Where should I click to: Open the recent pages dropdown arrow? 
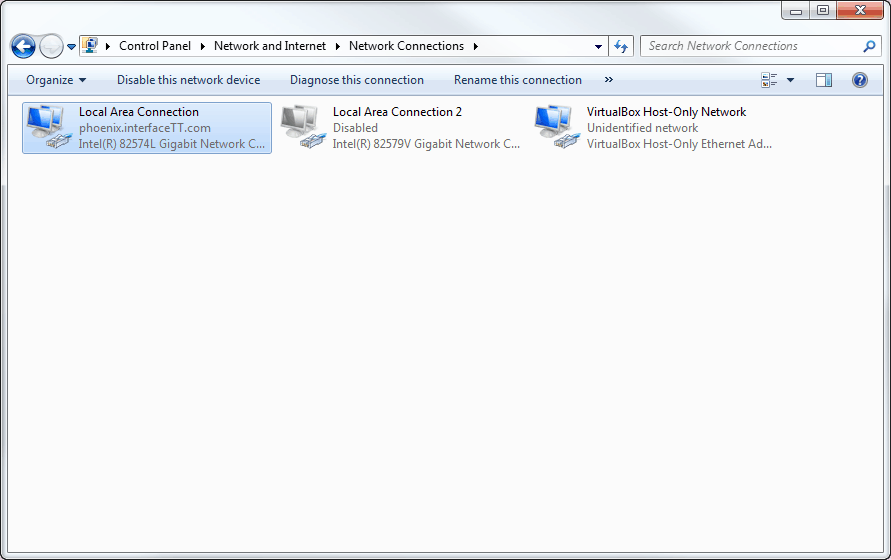71,47
